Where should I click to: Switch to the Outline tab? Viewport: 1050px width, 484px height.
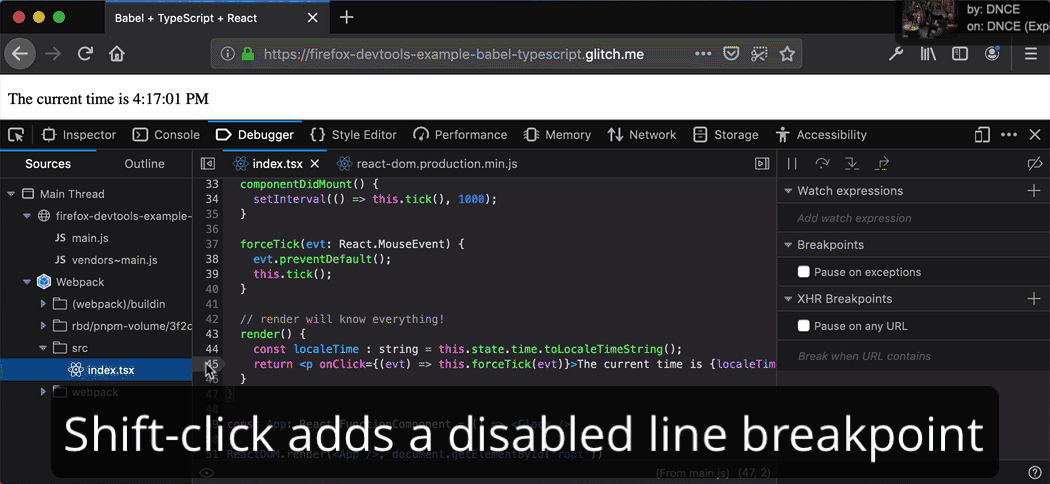coord(144,164)
